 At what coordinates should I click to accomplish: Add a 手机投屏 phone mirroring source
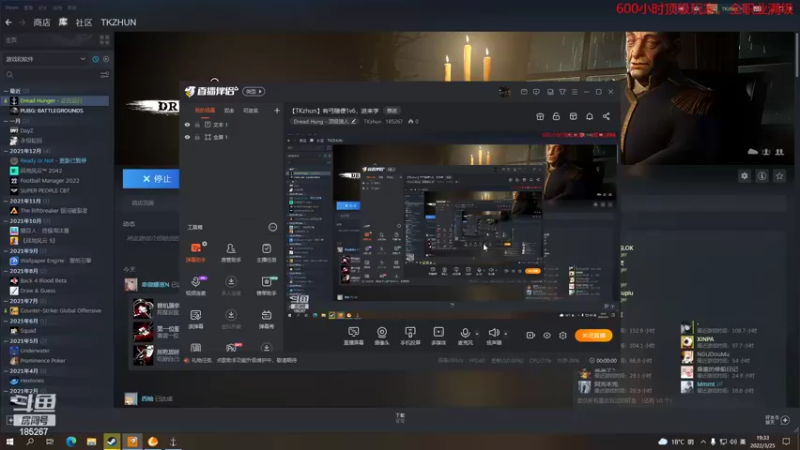(x=410, y=336)
